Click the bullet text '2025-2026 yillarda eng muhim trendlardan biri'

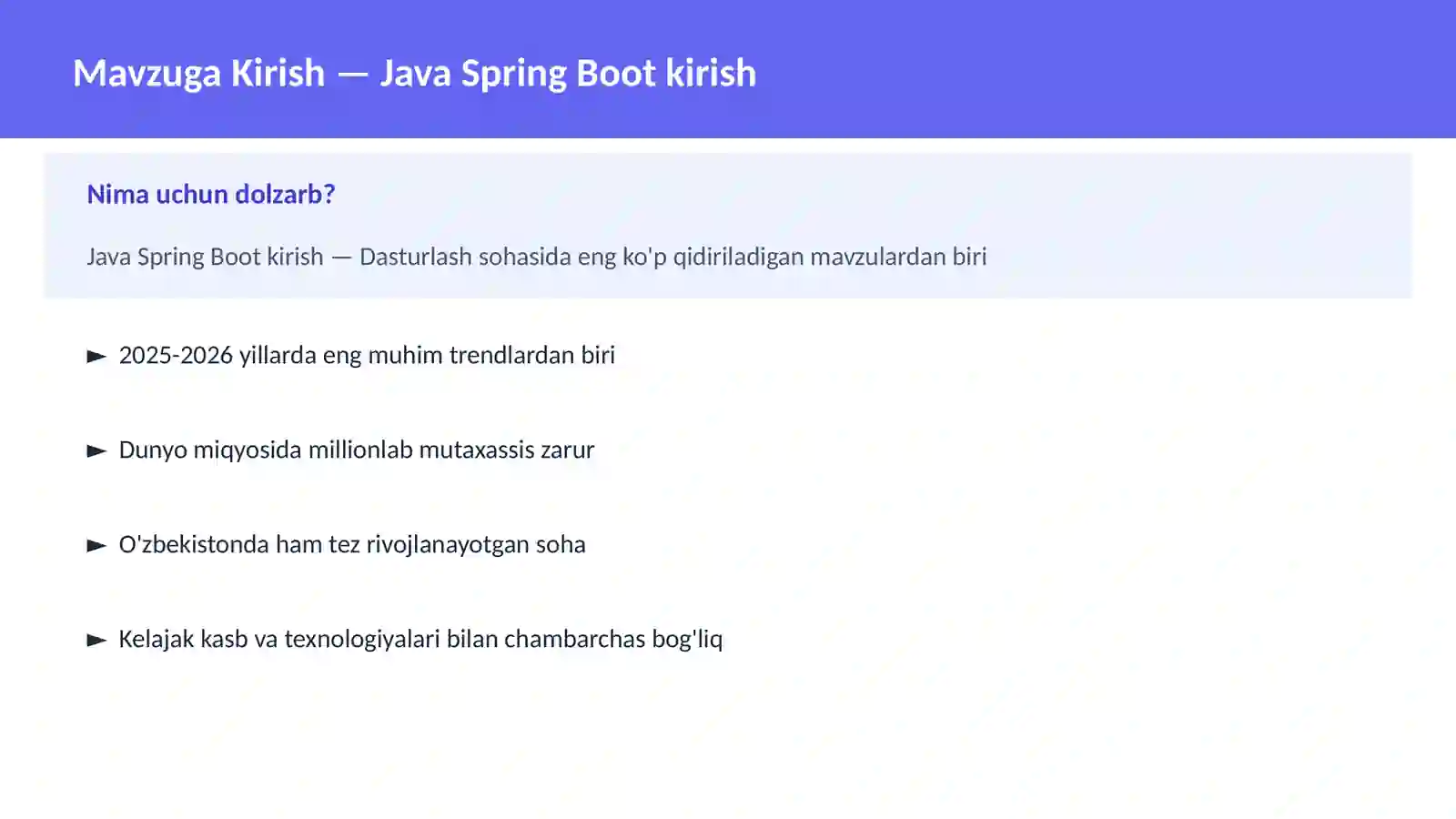[x=367, y=355]
